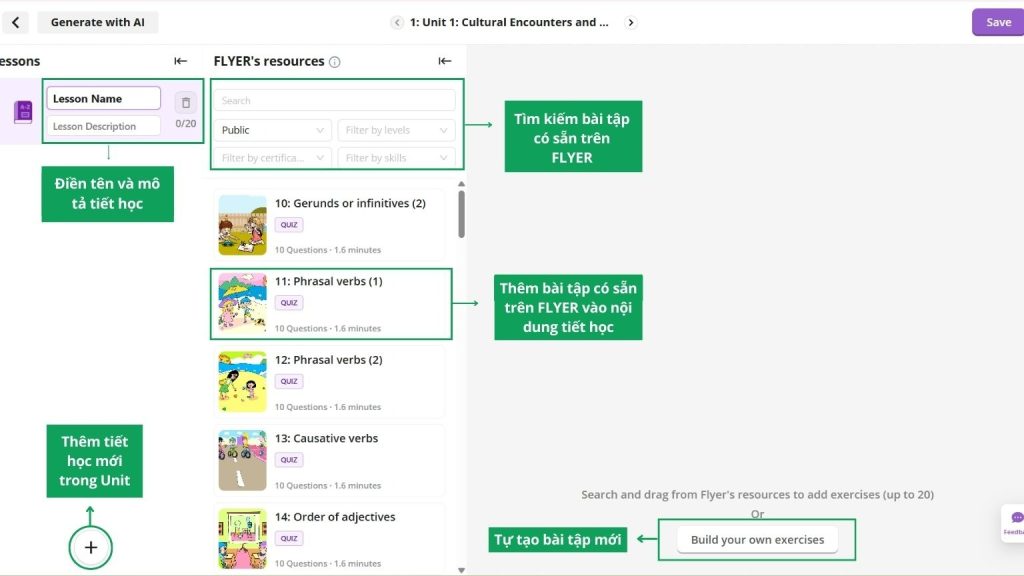Focus the Lesson Name input field
The width and height of the screenshot is (1024, 576).
coord(103,99)
